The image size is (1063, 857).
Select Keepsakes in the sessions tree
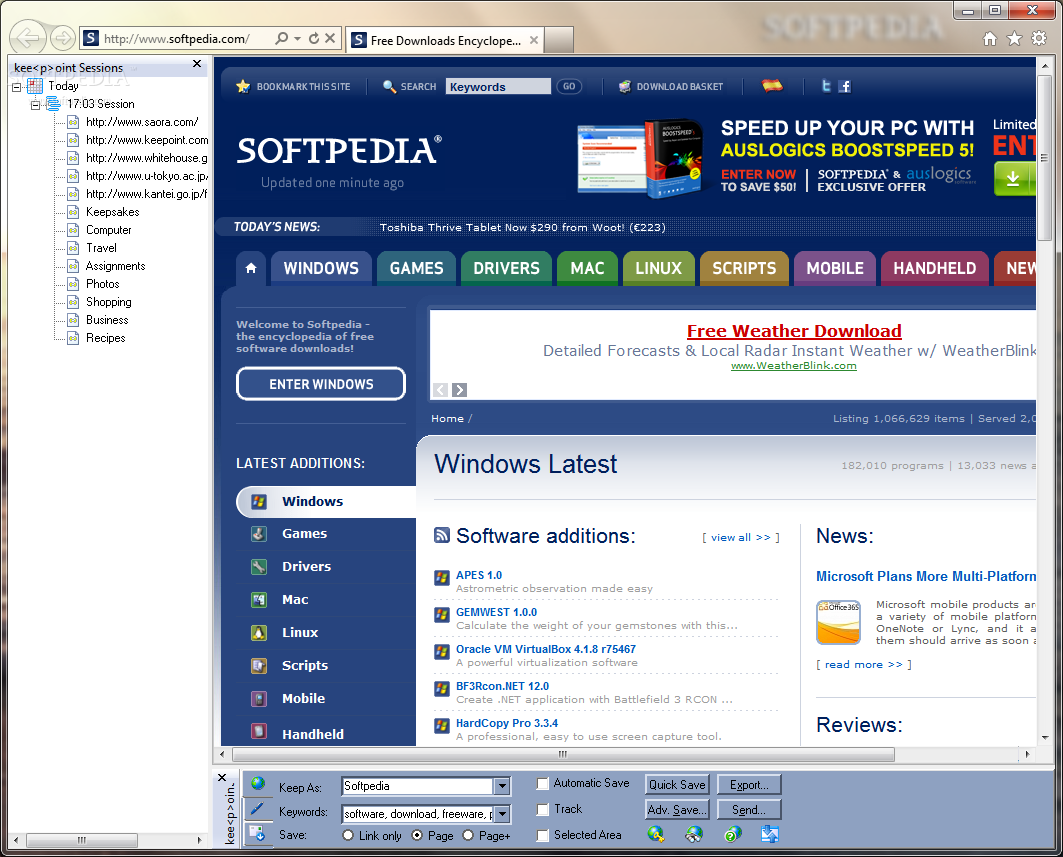113,212
